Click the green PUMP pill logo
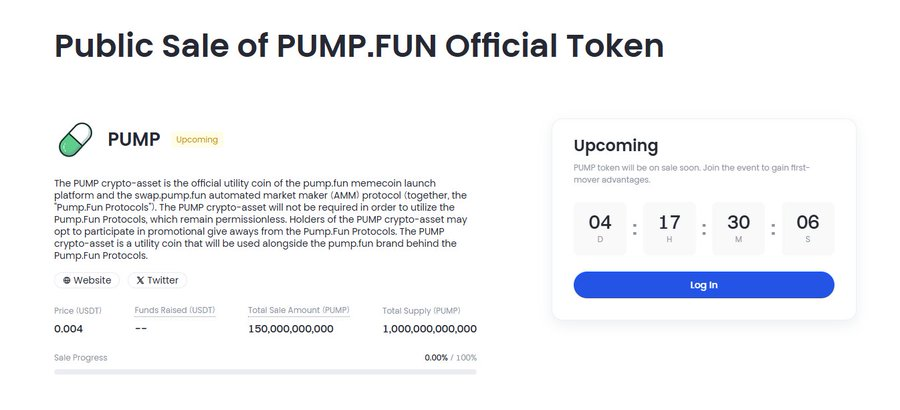 click(75, 140)
